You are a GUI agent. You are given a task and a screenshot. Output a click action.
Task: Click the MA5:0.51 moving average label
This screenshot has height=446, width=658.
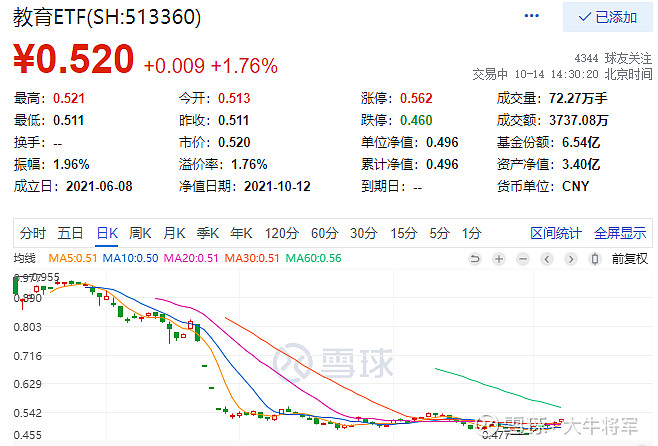73,258
